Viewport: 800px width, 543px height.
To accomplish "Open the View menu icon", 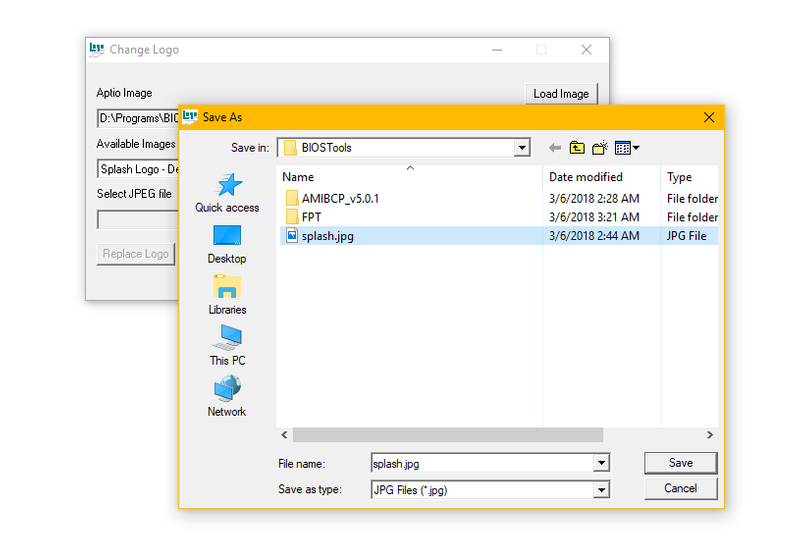I will (x=627, y=148).
